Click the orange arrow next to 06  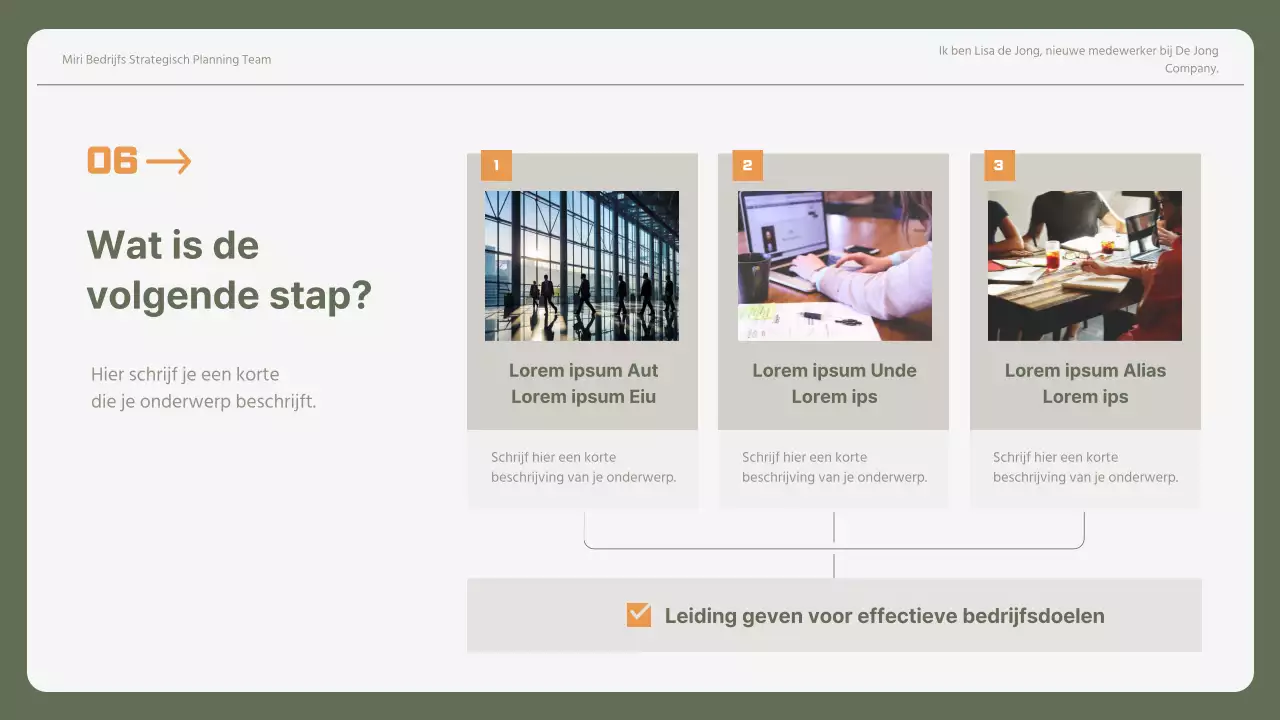(x=168, y=161)
